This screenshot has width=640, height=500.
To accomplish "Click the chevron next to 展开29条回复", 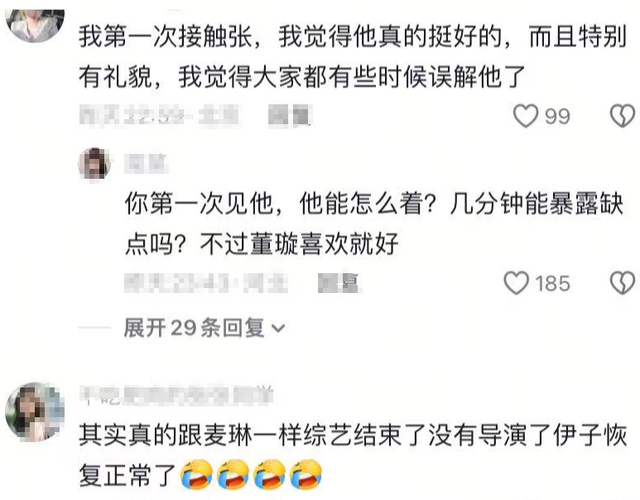I will (x=278, y=328).
